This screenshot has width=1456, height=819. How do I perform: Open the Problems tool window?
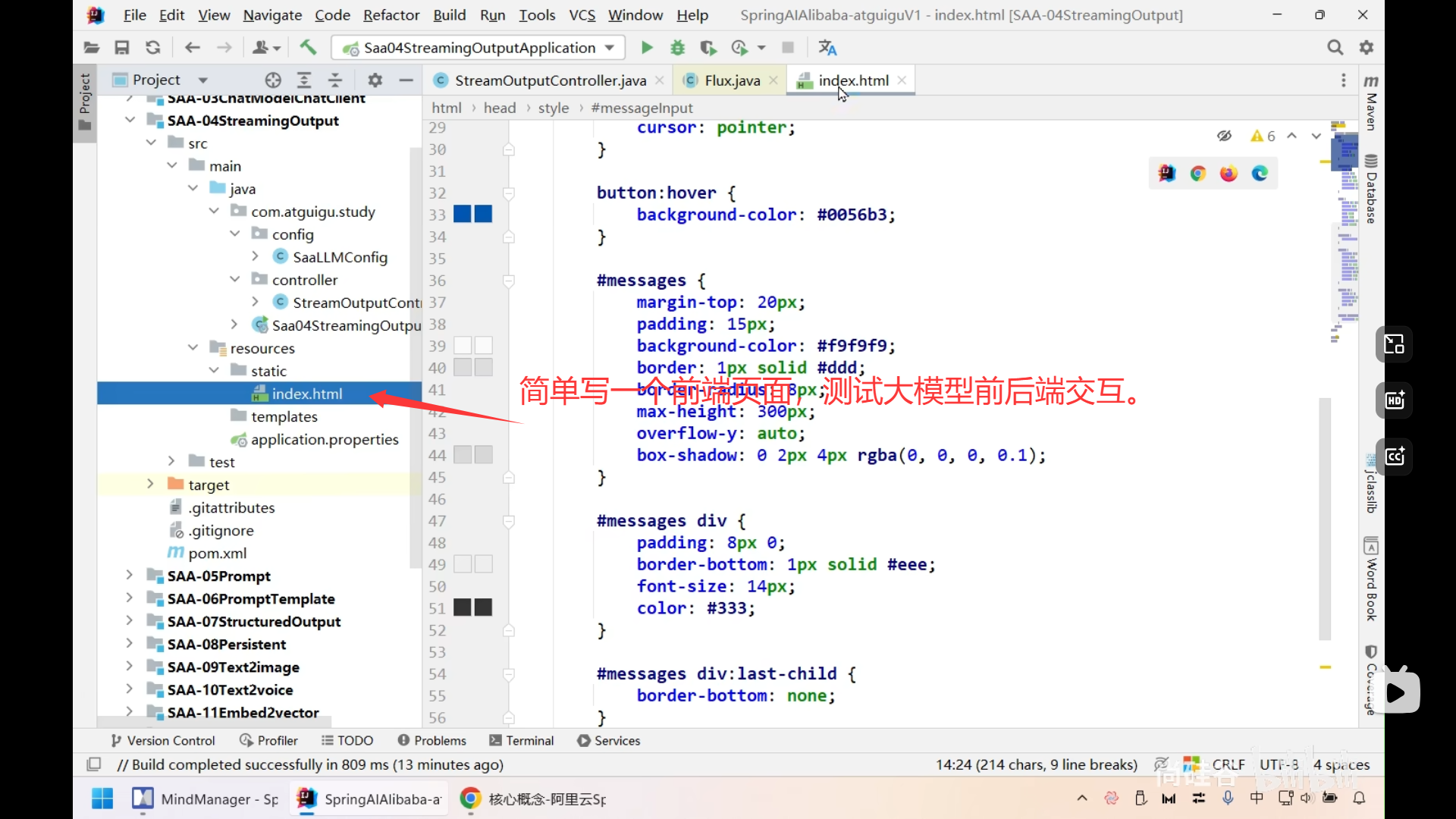tap(431, 740)
